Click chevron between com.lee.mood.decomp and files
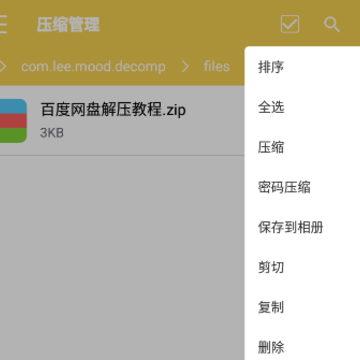360x360 pixels. pyautogui.click(x=185, y=67)
